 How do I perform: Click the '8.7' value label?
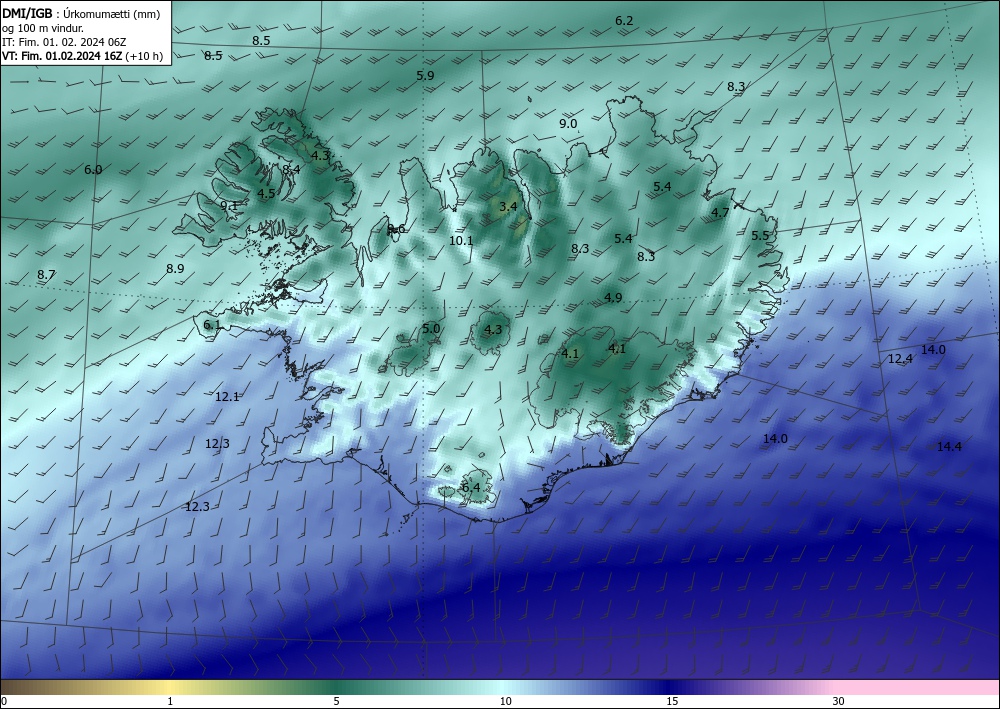click(x=46, y=275)
